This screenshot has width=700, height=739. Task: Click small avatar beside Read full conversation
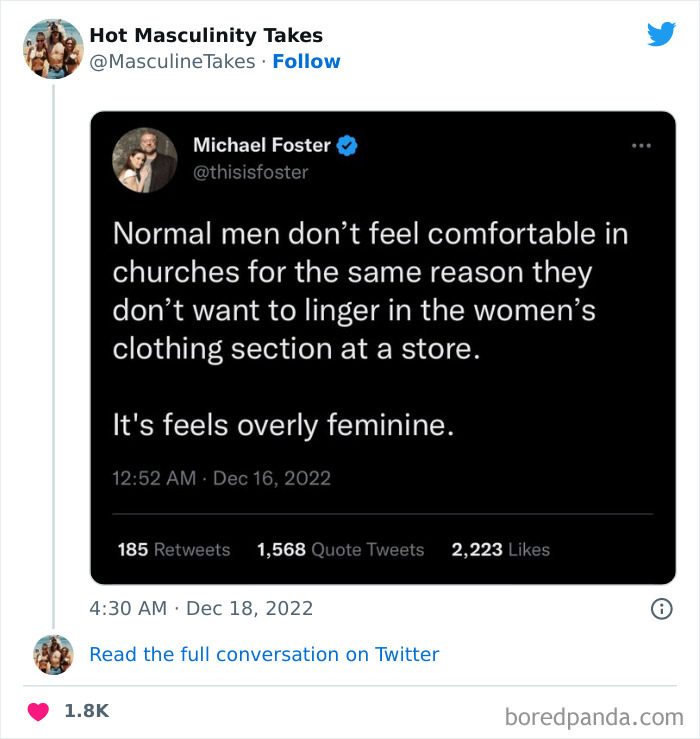pos(53,654)
